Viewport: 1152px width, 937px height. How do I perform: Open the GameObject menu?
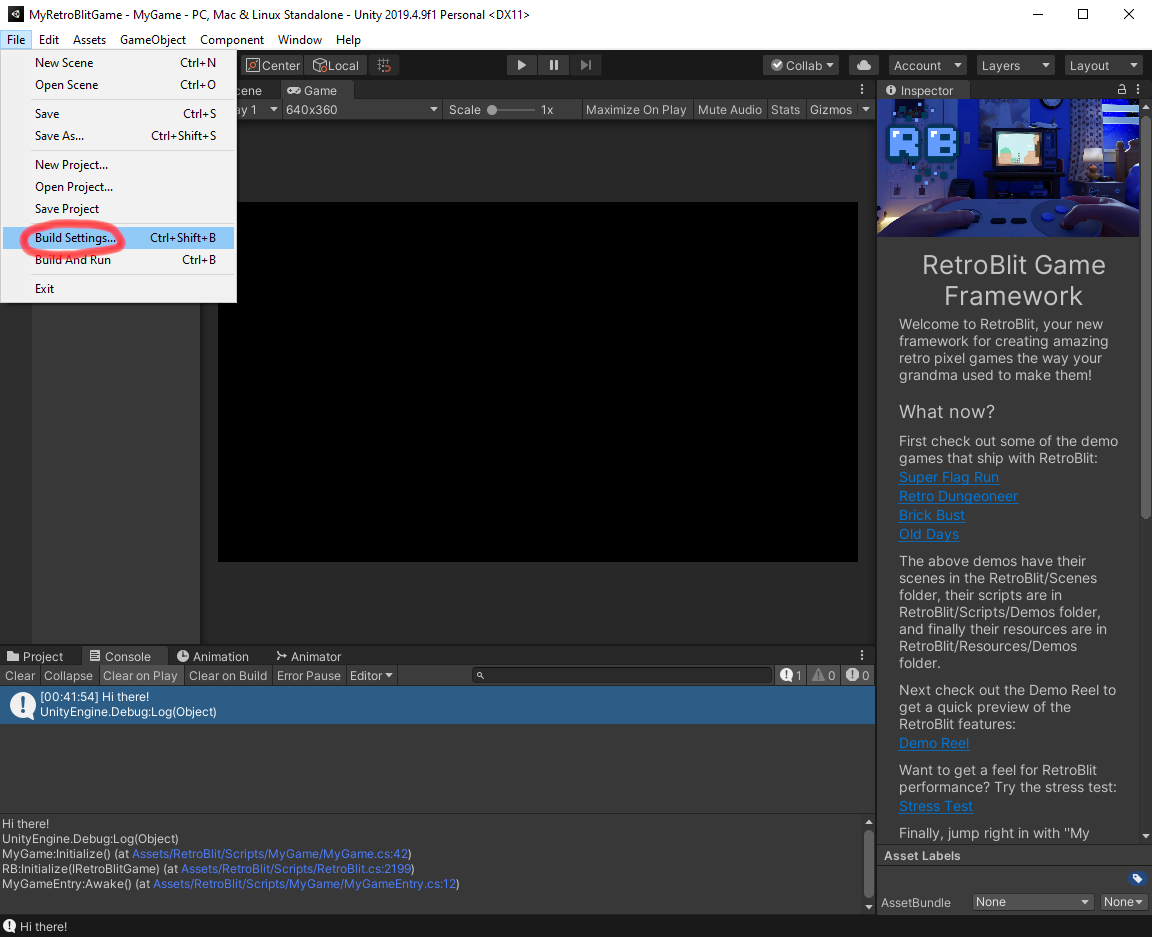(x=153, y=40)
